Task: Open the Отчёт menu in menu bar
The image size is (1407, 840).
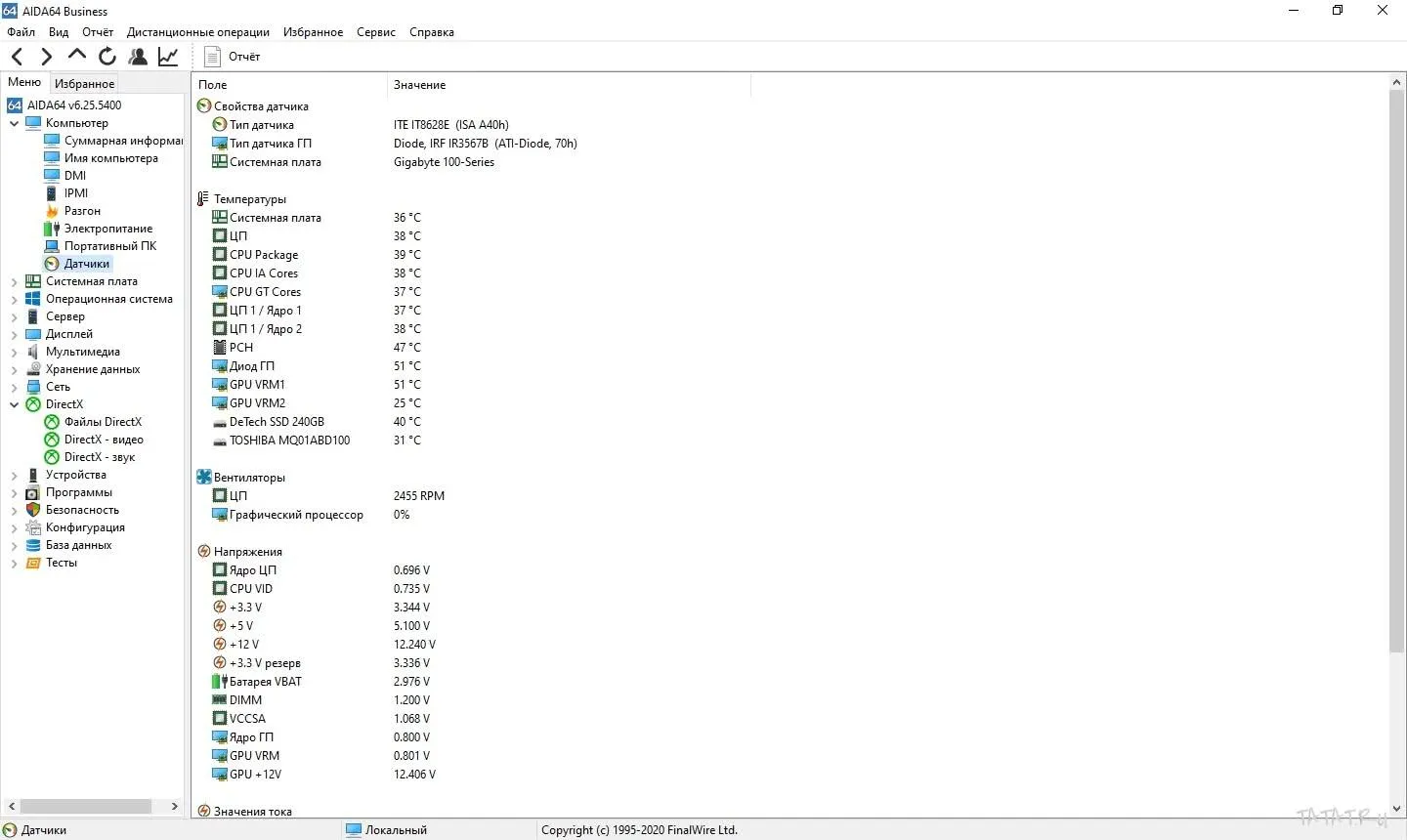Action: [x=98, y=32]
